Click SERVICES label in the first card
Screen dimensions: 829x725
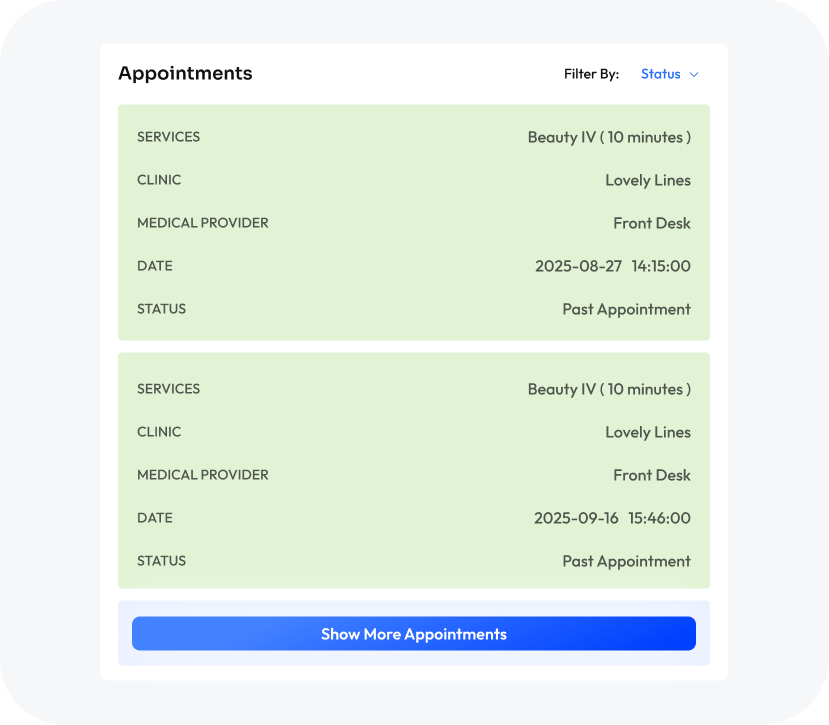point(168,137)
